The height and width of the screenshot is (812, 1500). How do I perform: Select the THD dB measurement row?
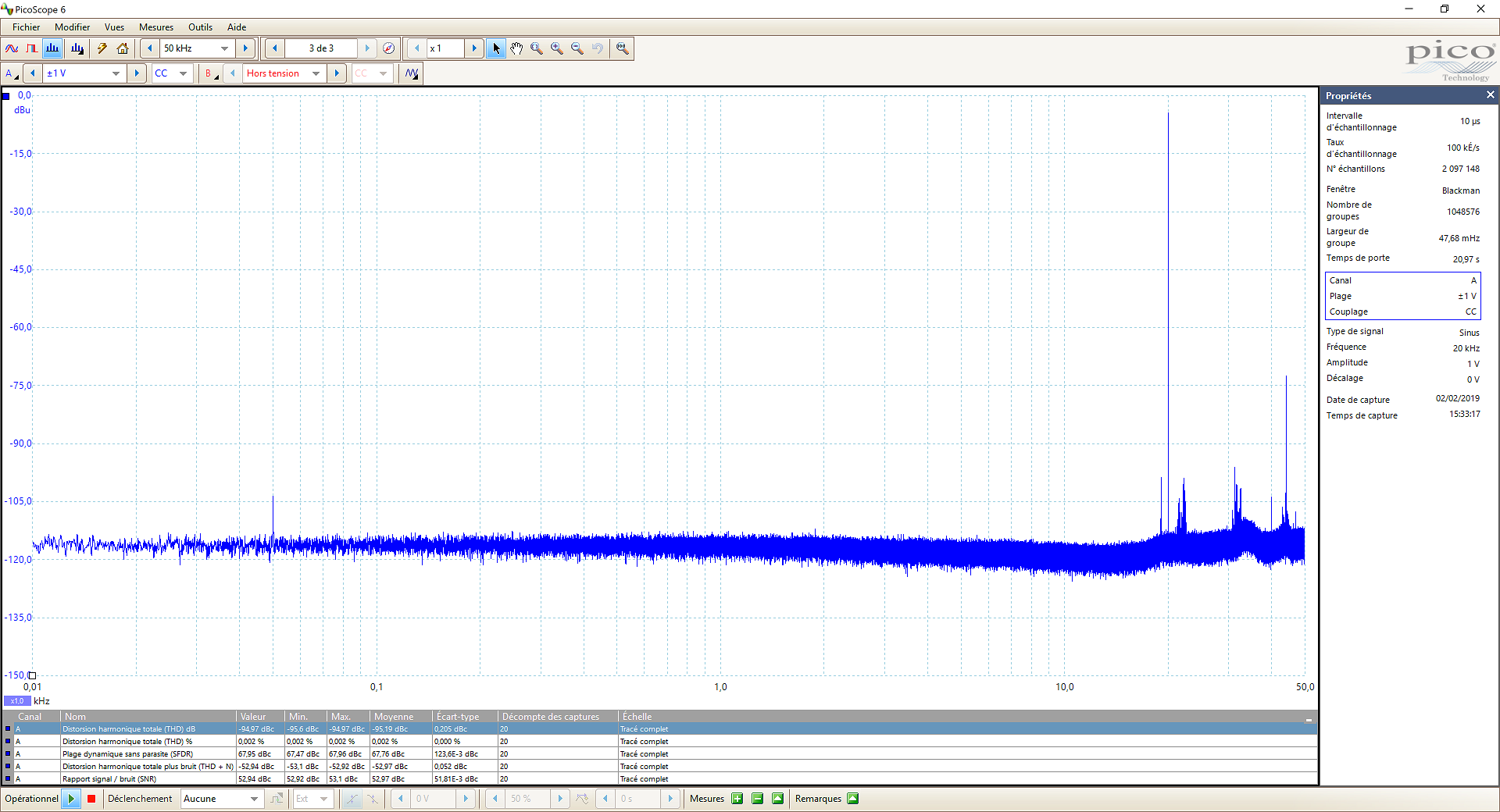click(660, 729)
